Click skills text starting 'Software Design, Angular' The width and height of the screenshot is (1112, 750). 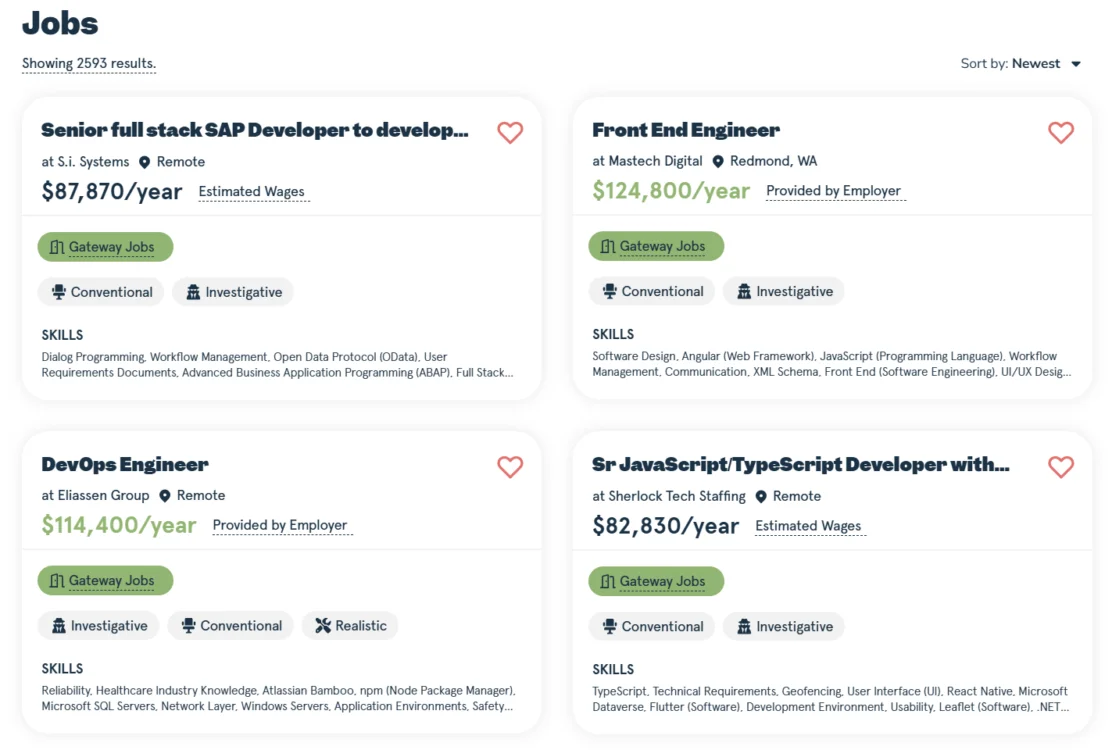[831, 364]
